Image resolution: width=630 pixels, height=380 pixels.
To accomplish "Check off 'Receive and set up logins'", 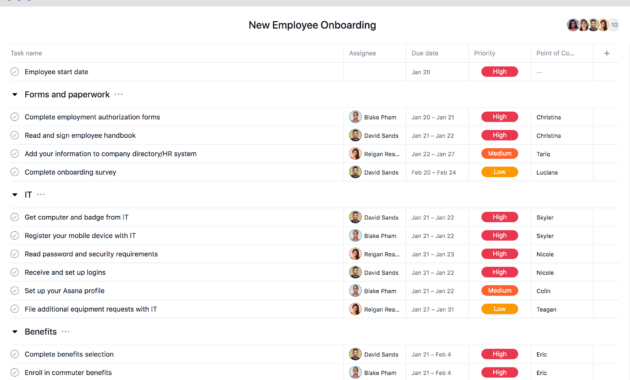I will 14,272.
